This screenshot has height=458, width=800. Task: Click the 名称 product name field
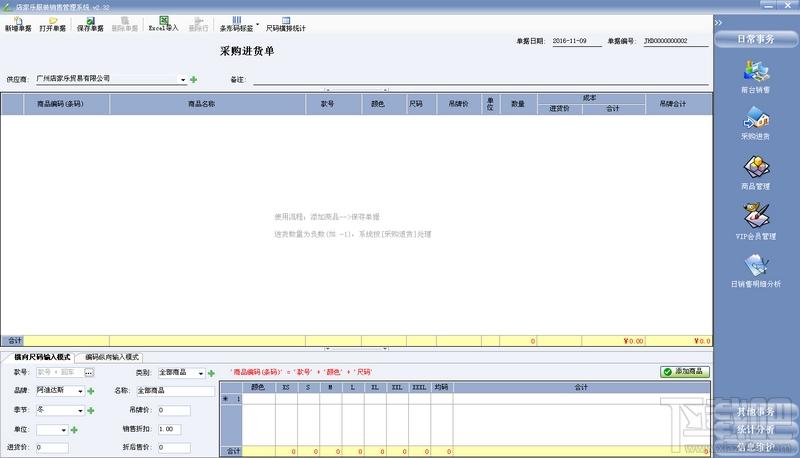pyautogui.click(x=176, y=391)
